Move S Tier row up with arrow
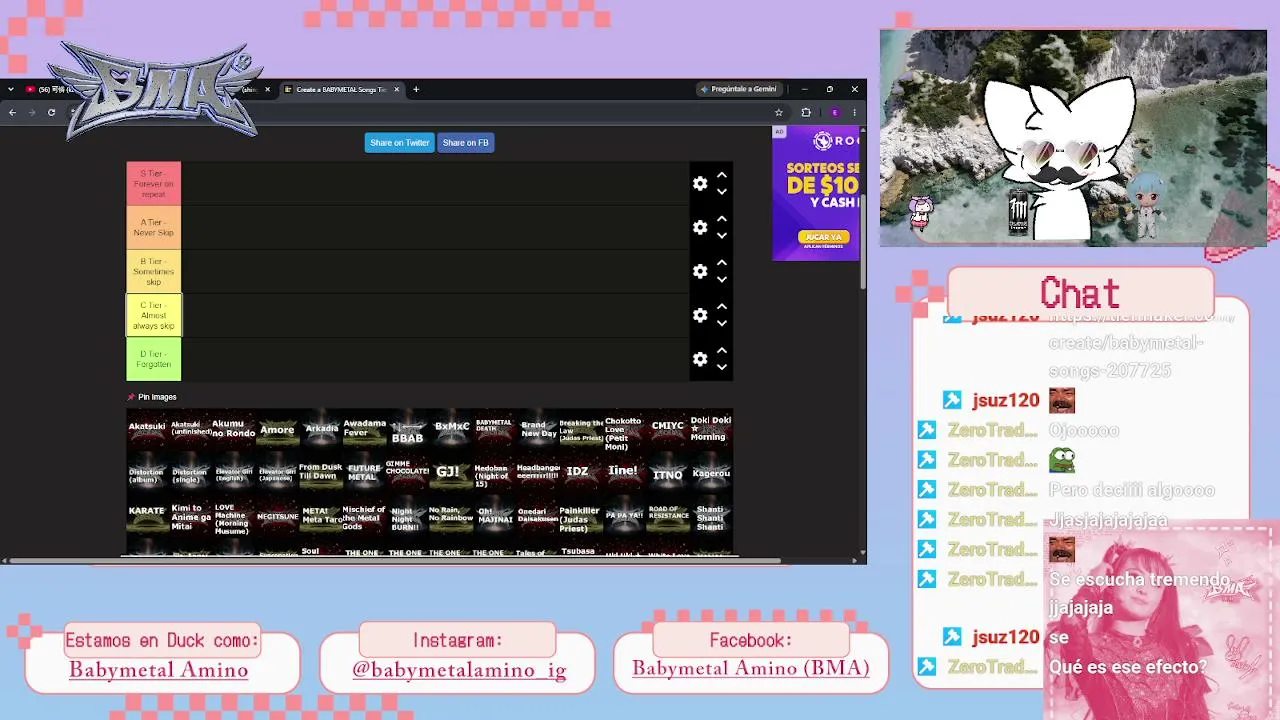 point(721,175)
